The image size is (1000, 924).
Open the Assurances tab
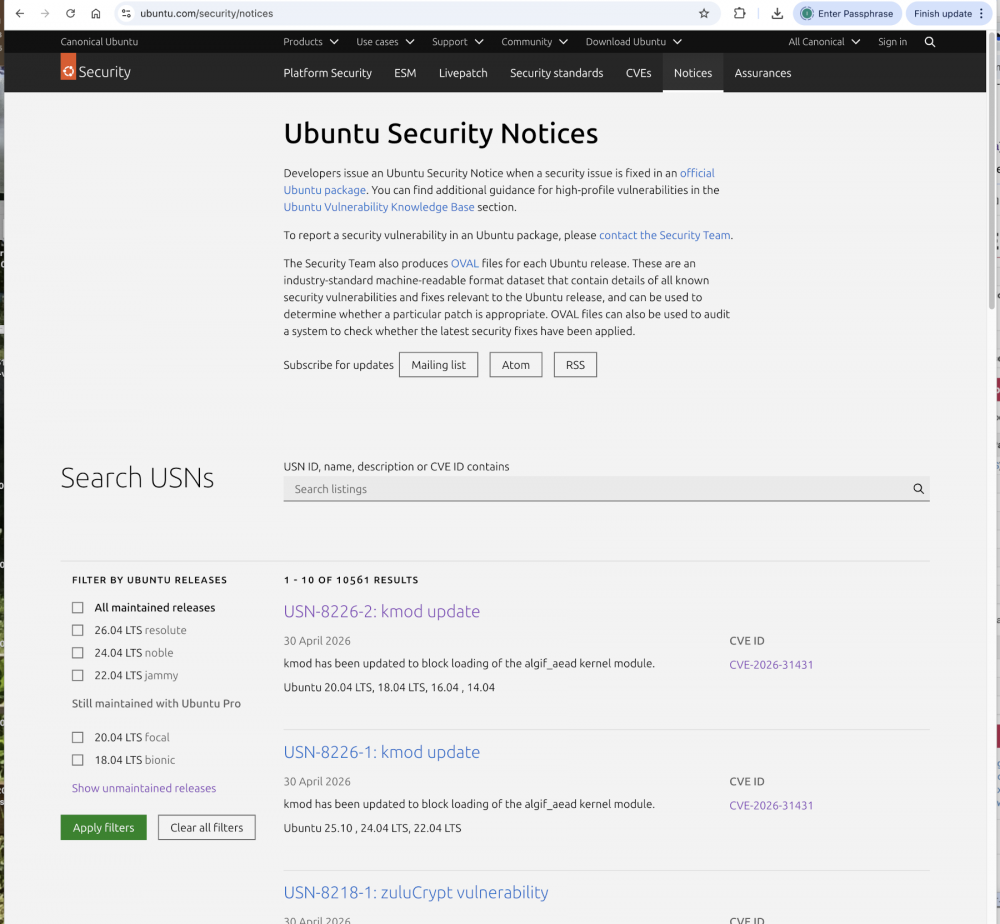[x=763, y=73]
